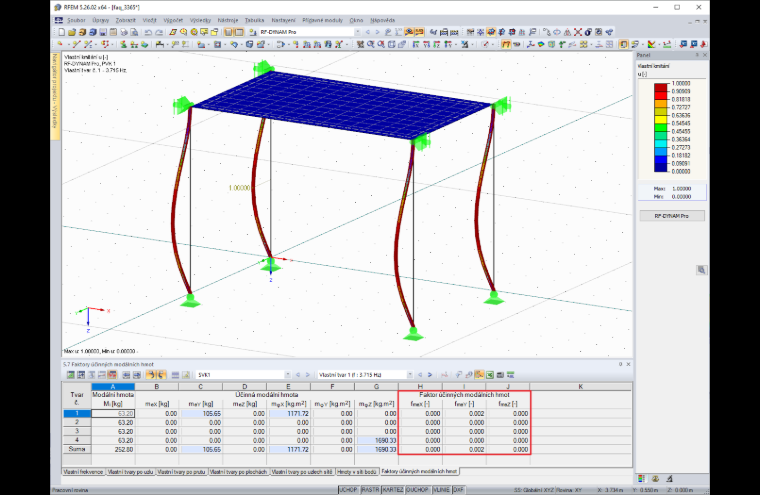Switch to the Vlastní frekvence tab
This screenshot has width=760, height=495.
(x=83, y=472)
